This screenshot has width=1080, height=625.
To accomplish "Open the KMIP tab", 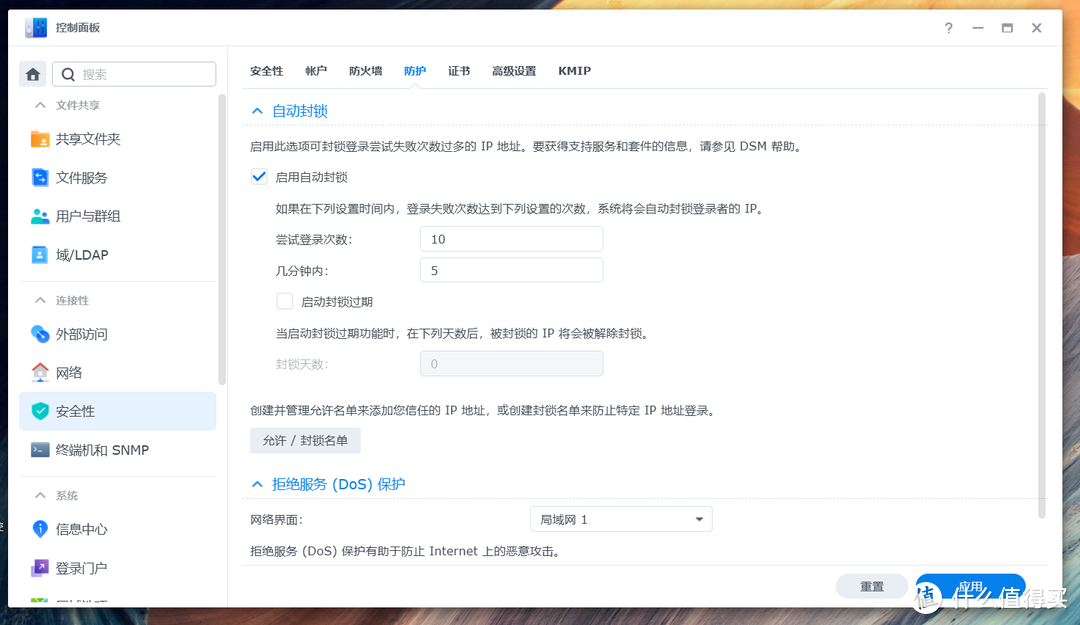I will click(574, 71).
